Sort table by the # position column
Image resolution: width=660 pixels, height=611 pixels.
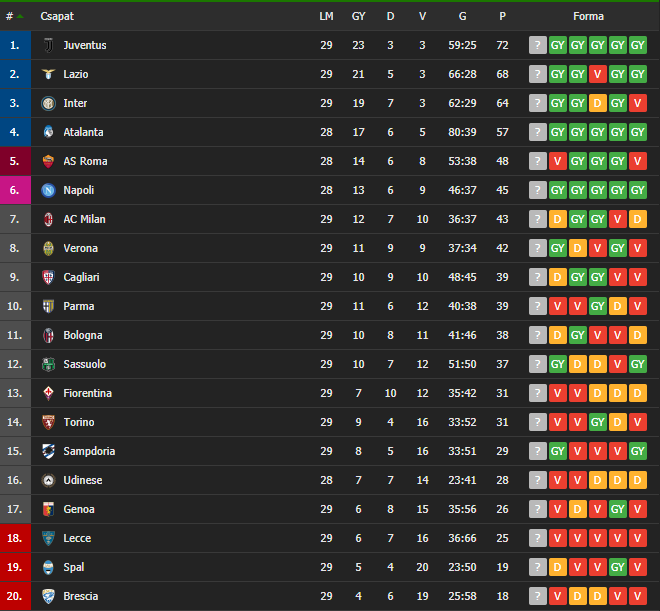coord(11,16)
